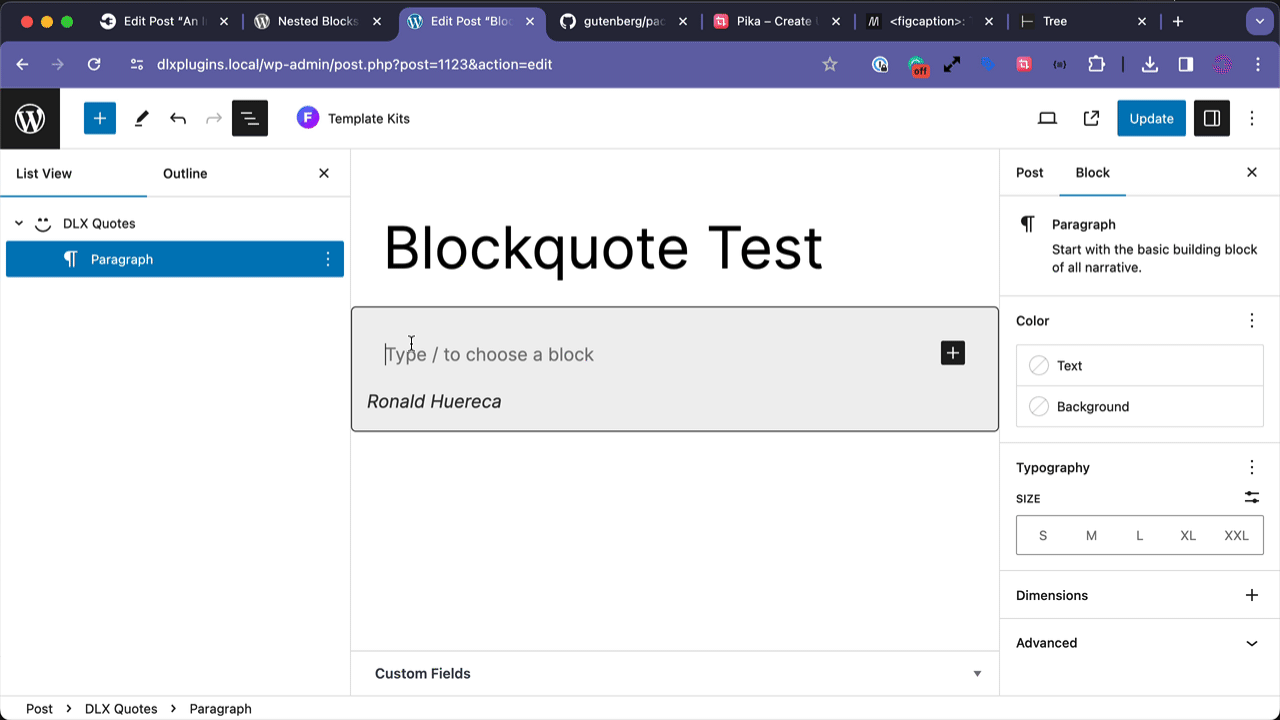
Task: Open the WordPress logo menu
Action: click(30, 118)
